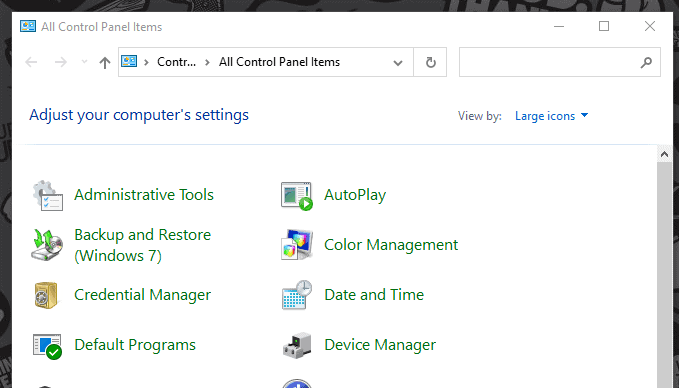The width and height of the screenshot is (679, 388).
Task: Expand chevron after Control Panel breadcrumb
Action: [207, 62]
